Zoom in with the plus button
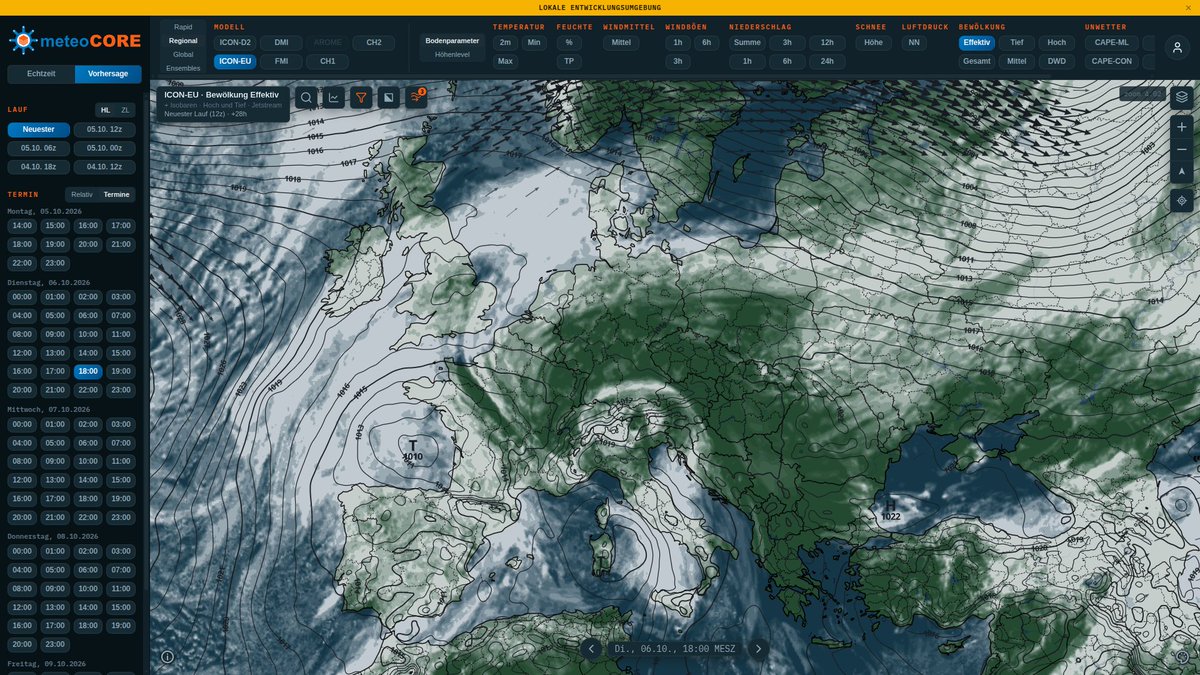The width and height of the screenshot is (1200, 675). pos(1182,127)
